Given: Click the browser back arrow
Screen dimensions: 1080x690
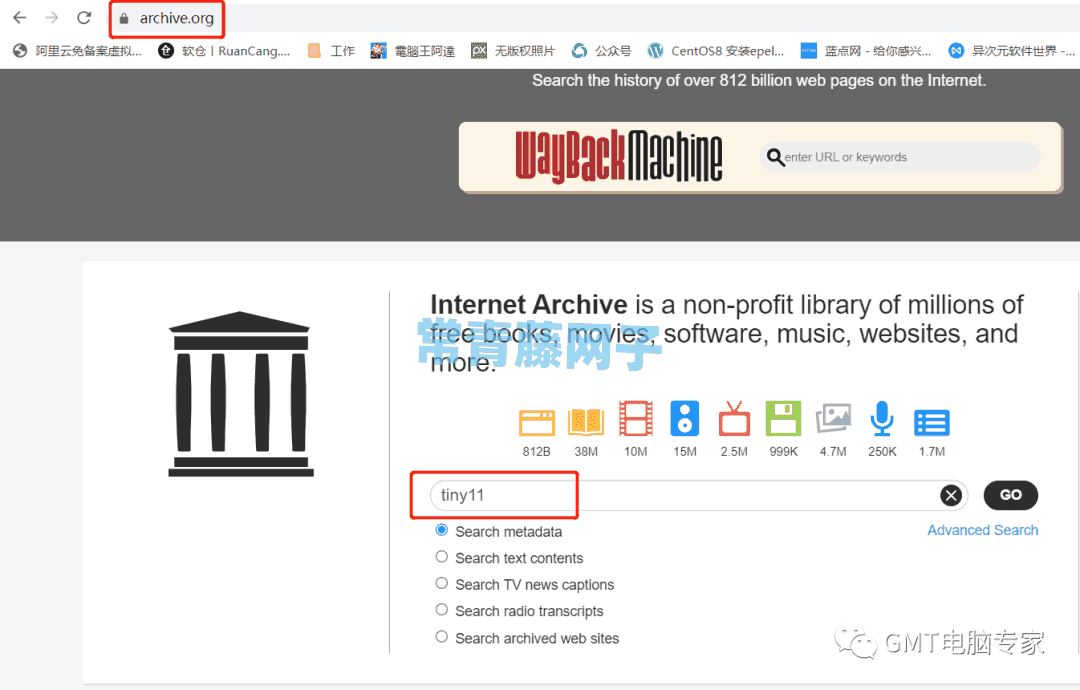Looking at the screenshot, I should click(20, 18).
